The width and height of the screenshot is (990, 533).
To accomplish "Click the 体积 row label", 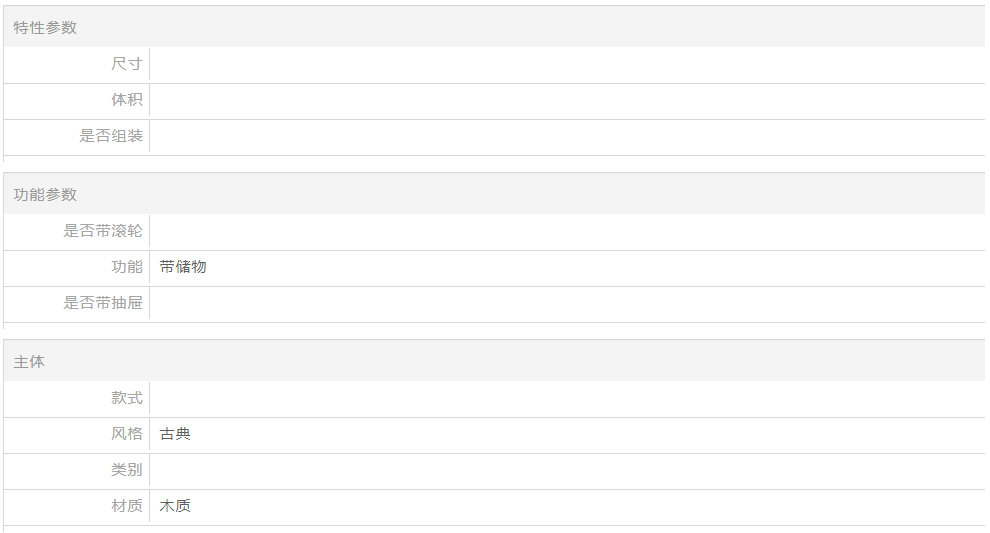I will tap(127, 101).
